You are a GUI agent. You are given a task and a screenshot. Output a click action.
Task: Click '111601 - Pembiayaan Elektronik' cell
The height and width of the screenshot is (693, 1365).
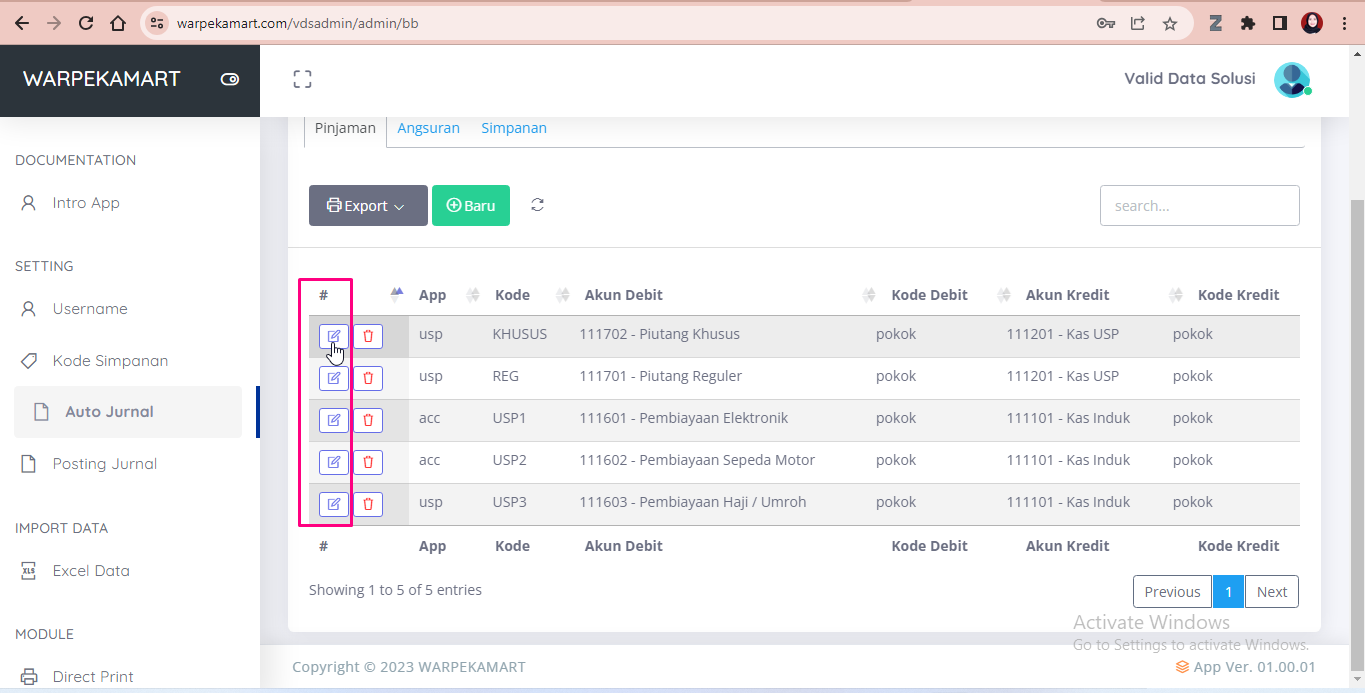(683, 418)
